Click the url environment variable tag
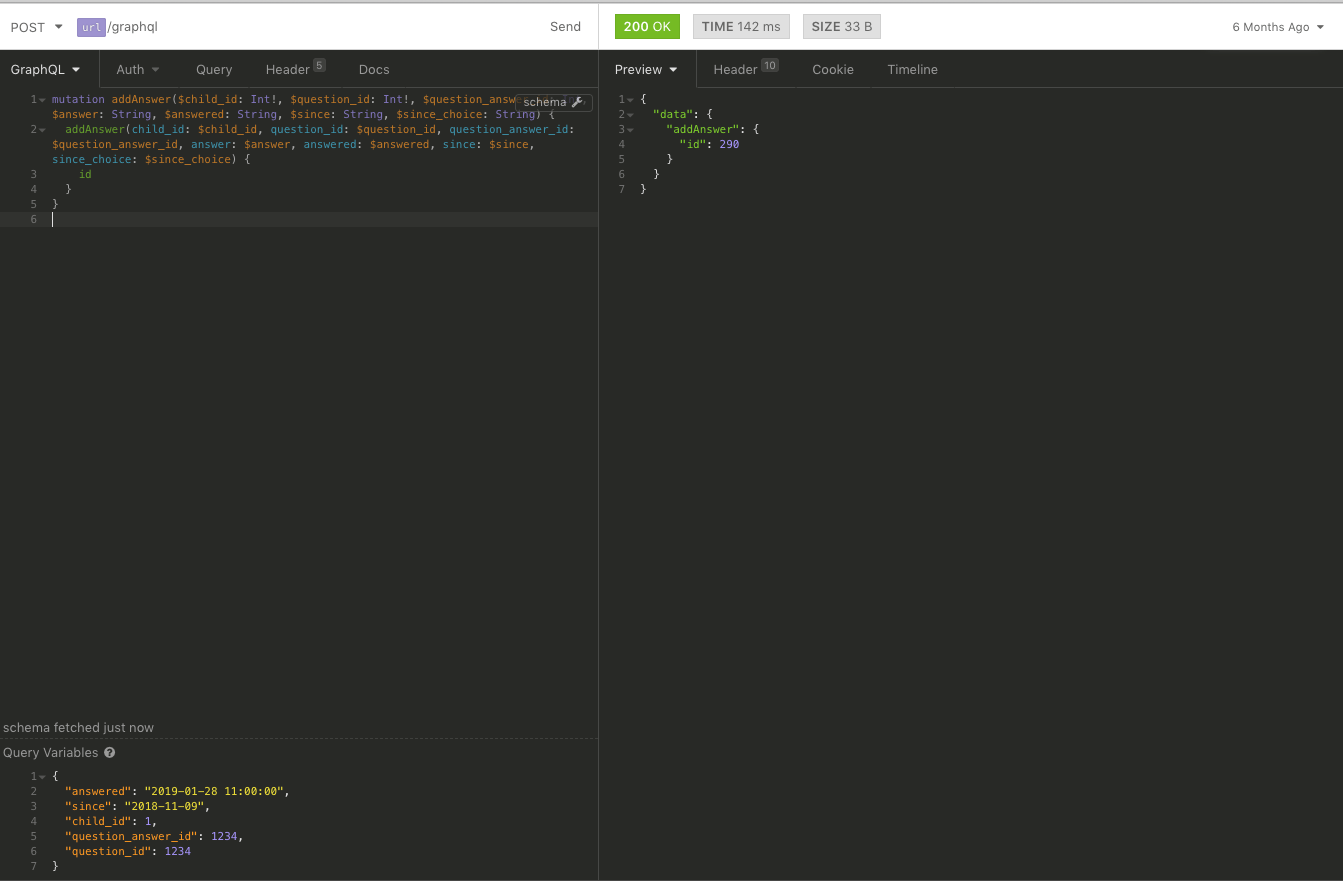Viewport: 1343px width, 881px height. click(x=91, y=27)
